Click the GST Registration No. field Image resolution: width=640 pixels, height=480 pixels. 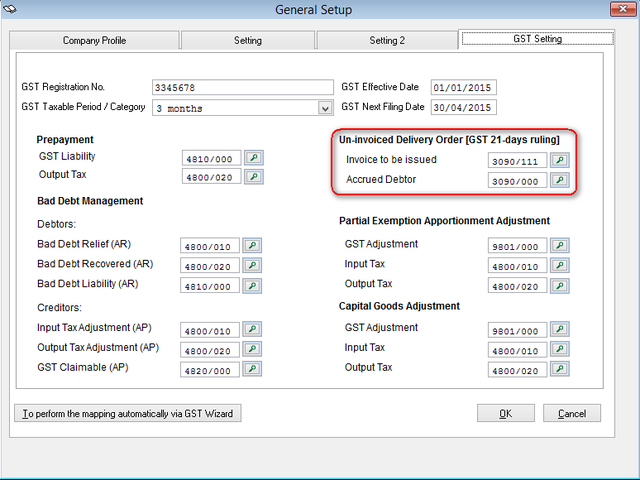242,88
